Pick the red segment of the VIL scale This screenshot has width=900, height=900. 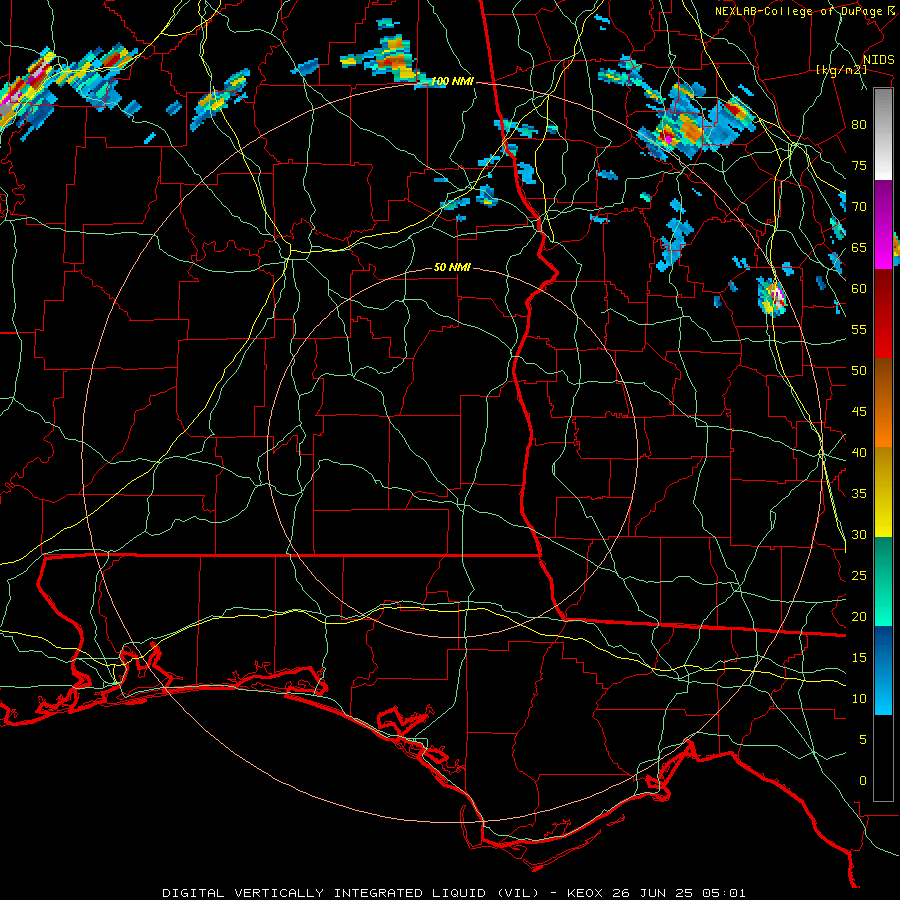click(883, 313)
